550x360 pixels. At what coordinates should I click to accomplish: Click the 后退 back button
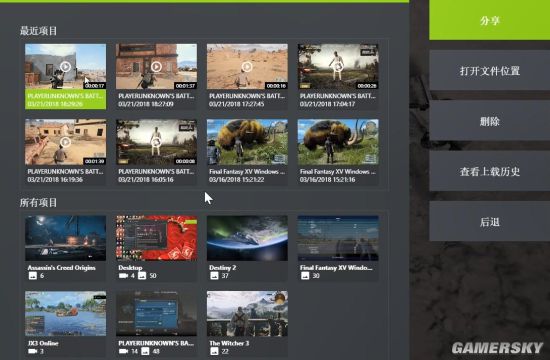pos(490,221)
